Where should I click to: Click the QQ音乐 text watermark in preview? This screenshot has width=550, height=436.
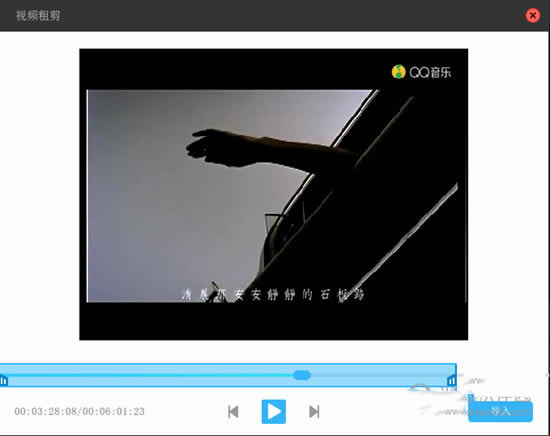[x=430, y=72]
